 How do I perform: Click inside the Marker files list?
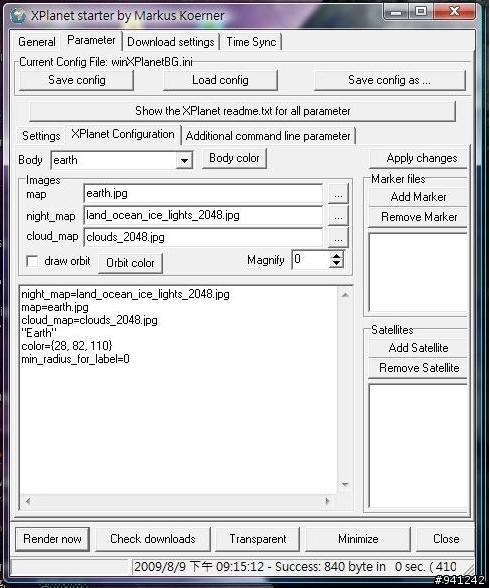pyautogui.click(x=418, y=273)
